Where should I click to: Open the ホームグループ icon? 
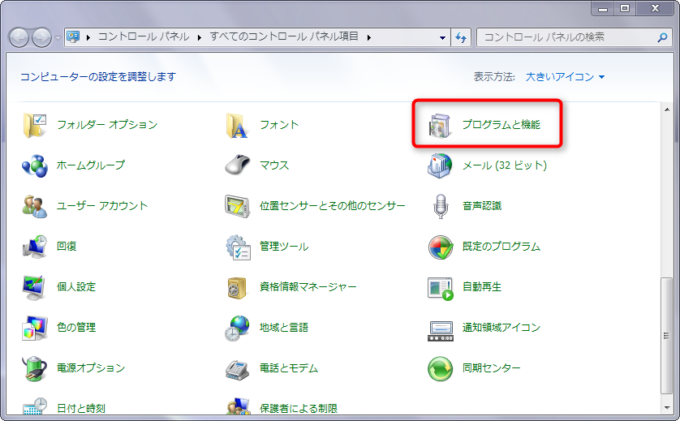pyautogui.click(x=35, y=165)
